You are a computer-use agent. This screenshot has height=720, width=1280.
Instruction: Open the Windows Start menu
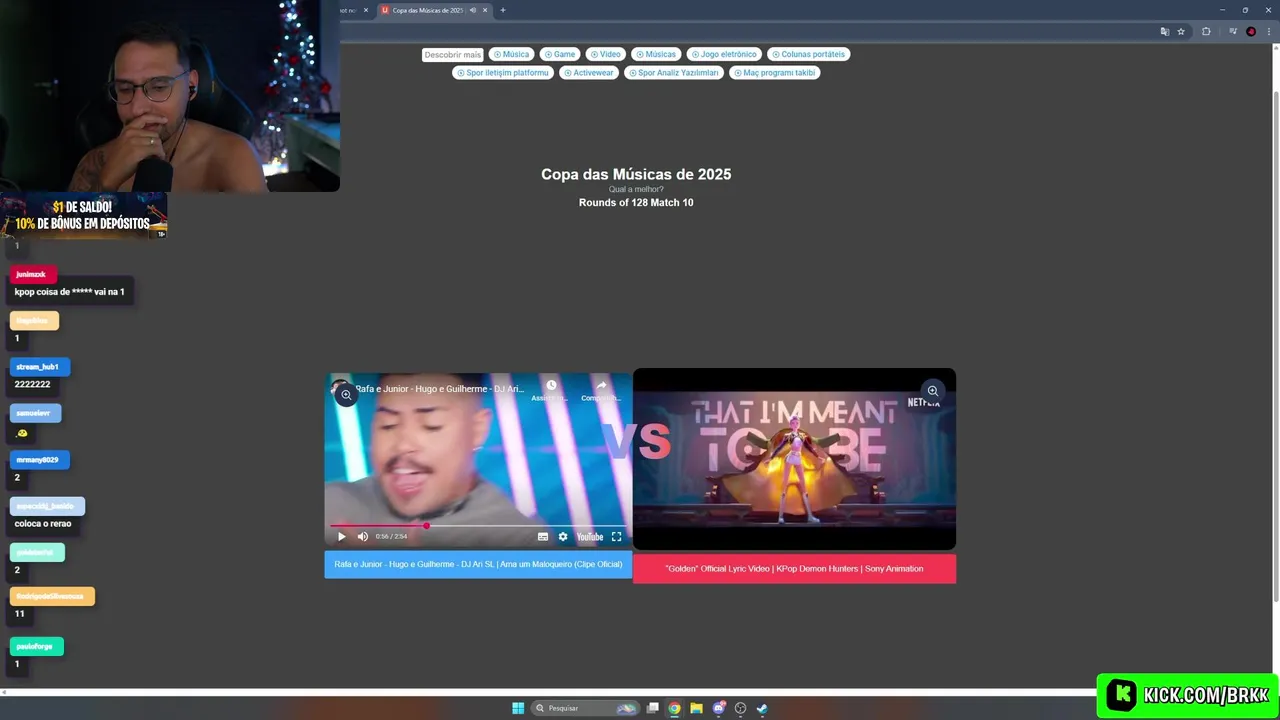518,708
